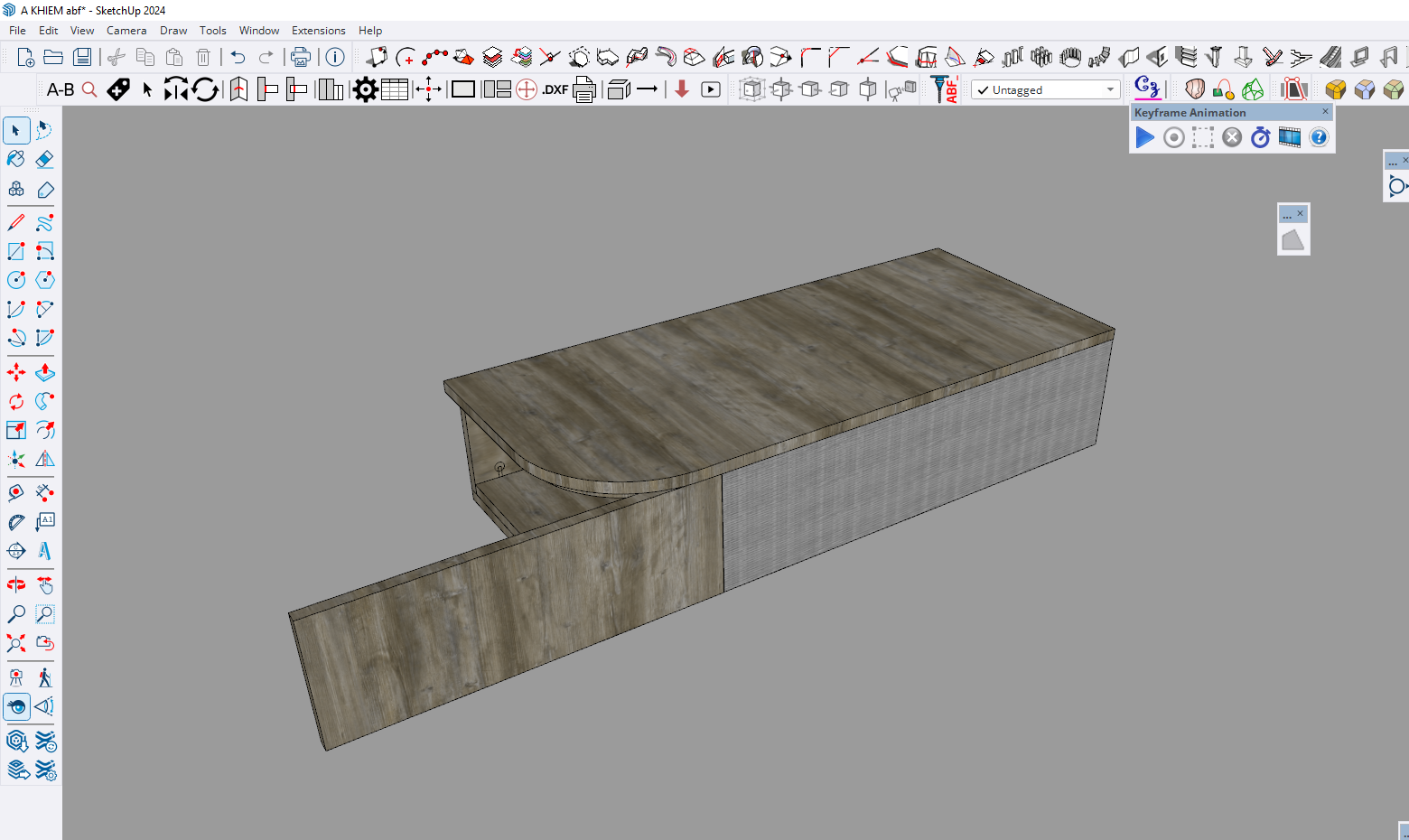Screen dimensions: 1409x840
Task: Toggle the Look Around eye tool
Action: [x=16, y=706]
